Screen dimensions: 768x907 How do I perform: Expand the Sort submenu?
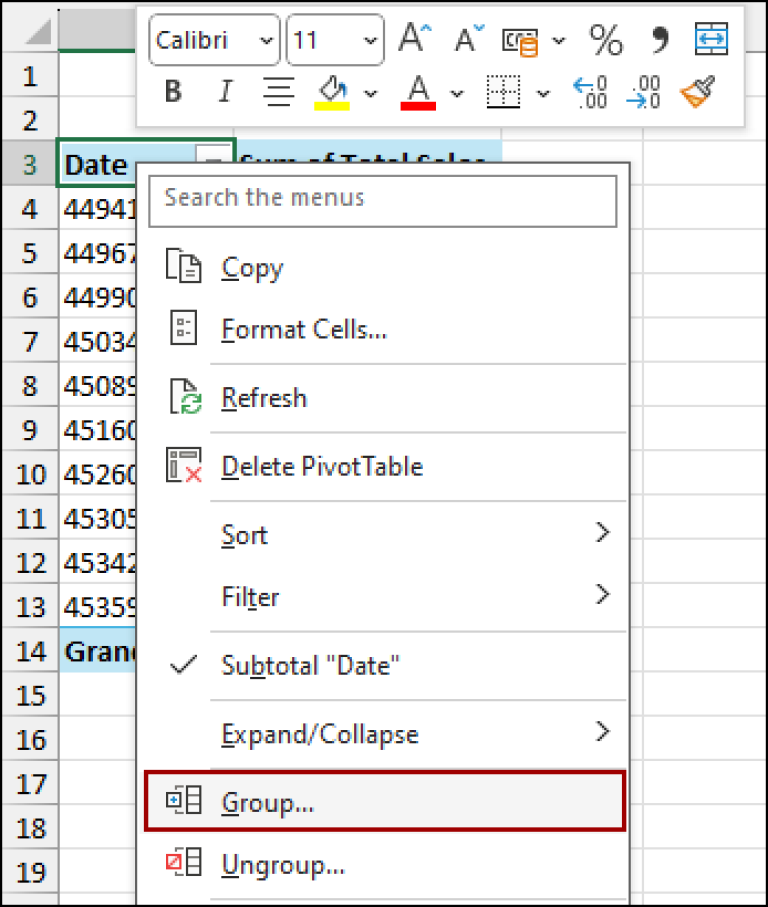243,535
